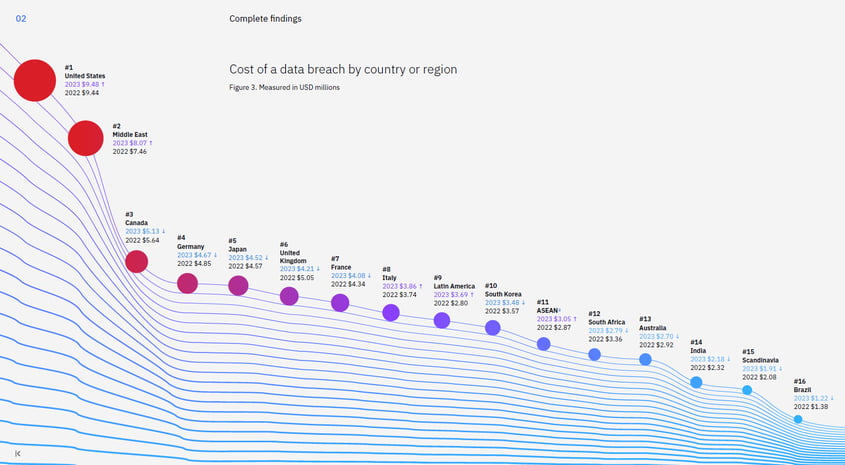Select the South Korea bubble
Viewport: 845px width, 465px height.
click(x=492, y=328)
